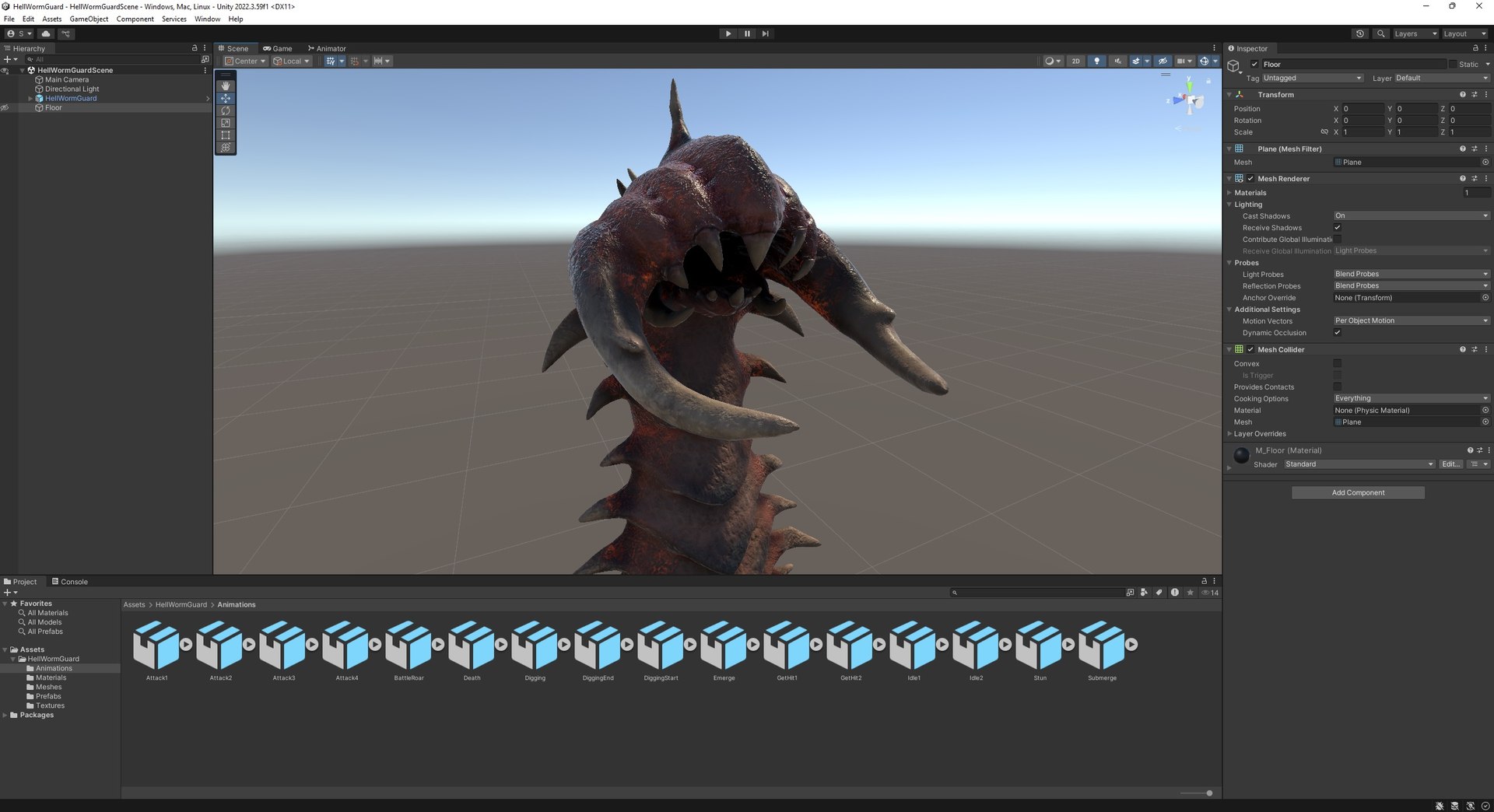Switch to the Game tab
Image resolution: width=1494 pixels, height=812 pixels.
pyautogui.click(x=278, y=48)
